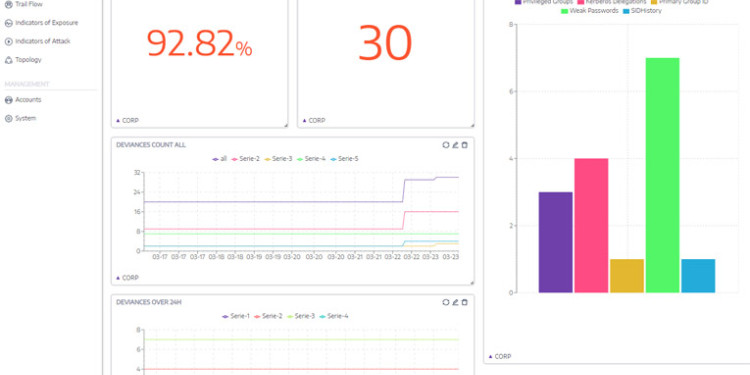Toggle Serie-2 in Deviances Over 24H legend
The width and height of the screenshot is (750, 375).
click(268, 316)
